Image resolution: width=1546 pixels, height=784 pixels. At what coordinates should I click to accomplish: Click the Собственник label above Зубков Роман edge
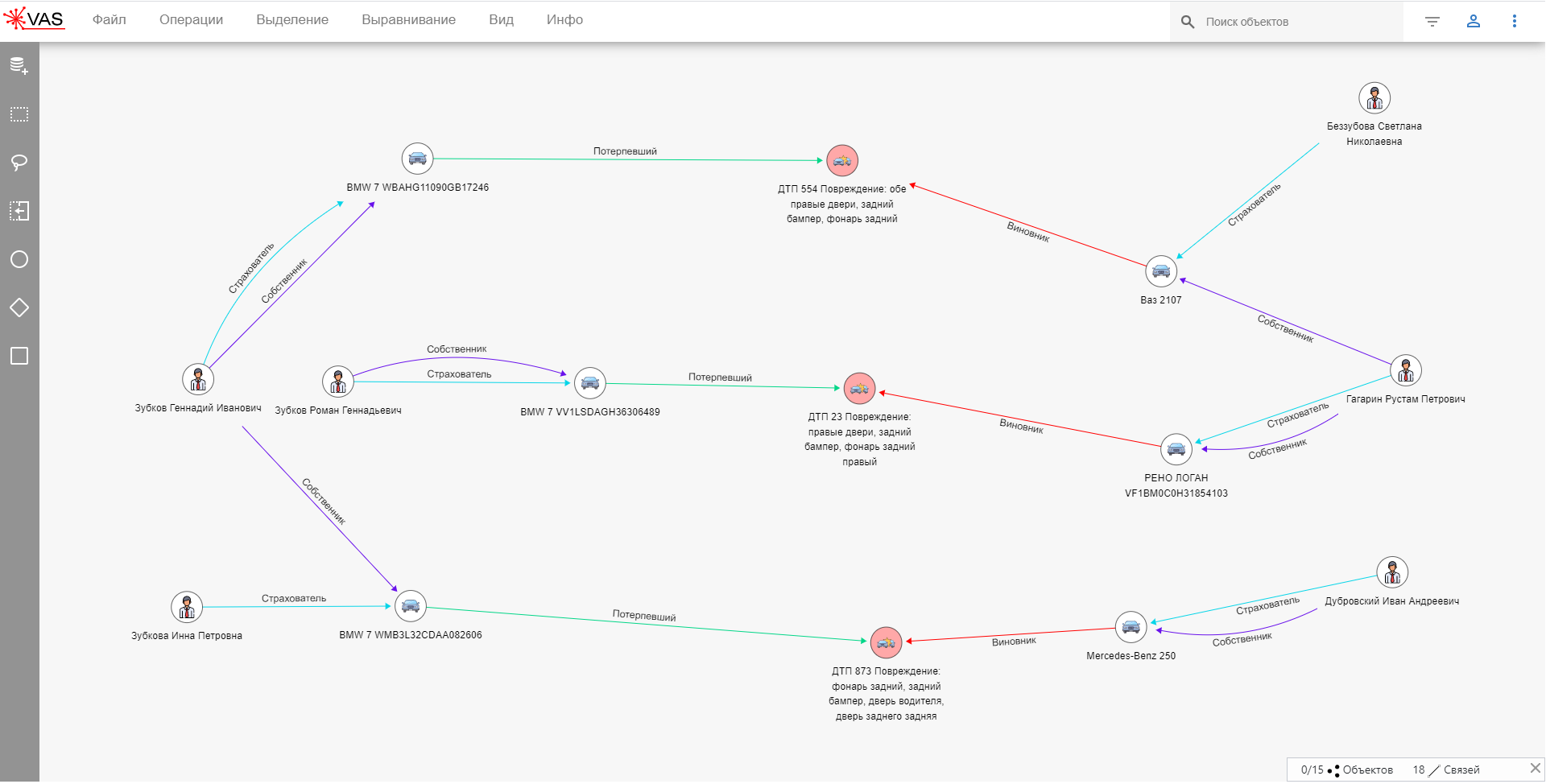pyautogui.click(x=457, y=349)
